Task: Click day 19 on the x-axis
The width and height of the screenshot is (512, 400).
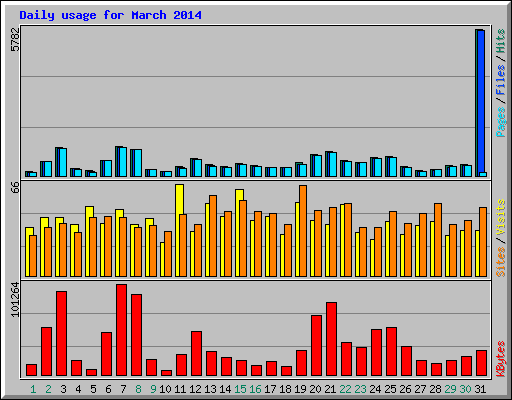Action: (300, 389)
